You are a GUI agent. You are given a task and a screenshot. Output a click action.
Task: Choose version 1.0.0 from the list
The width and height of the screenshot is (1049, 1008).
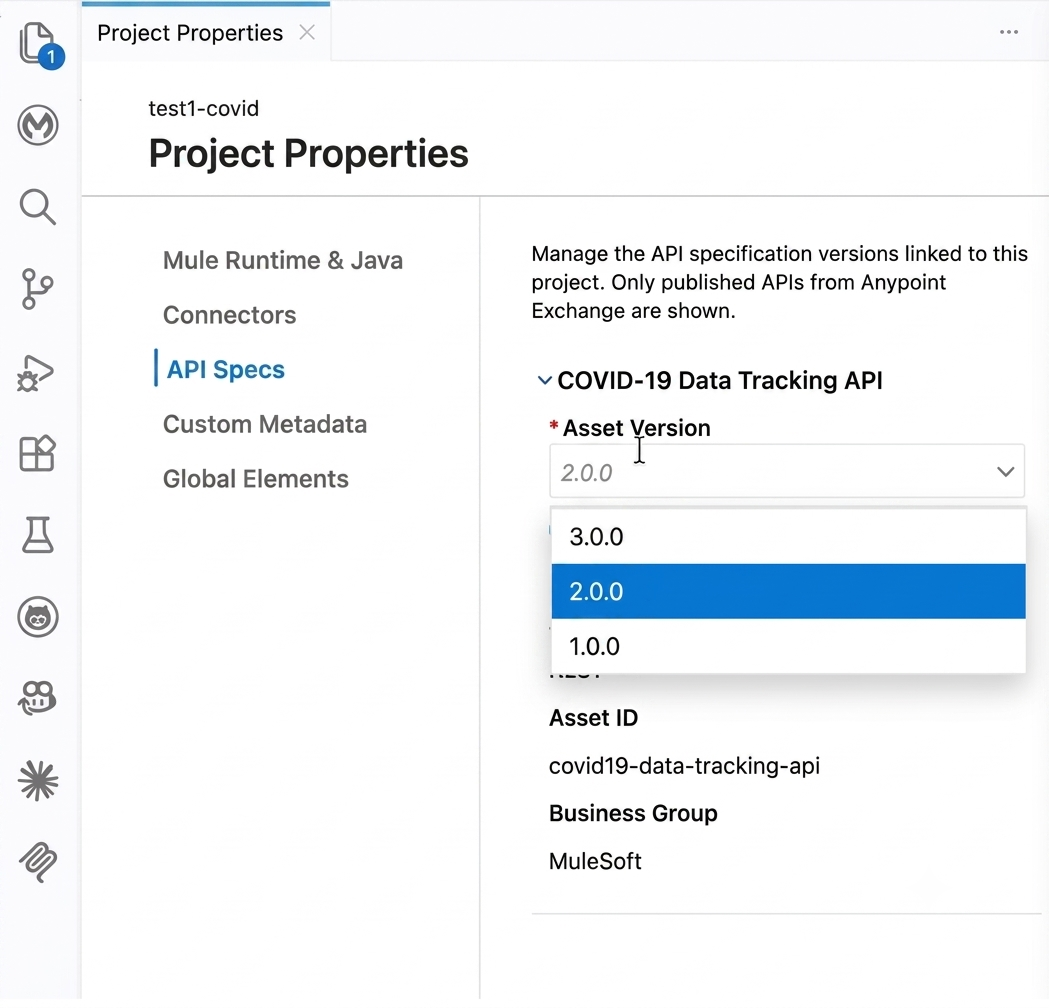[789, 646]
